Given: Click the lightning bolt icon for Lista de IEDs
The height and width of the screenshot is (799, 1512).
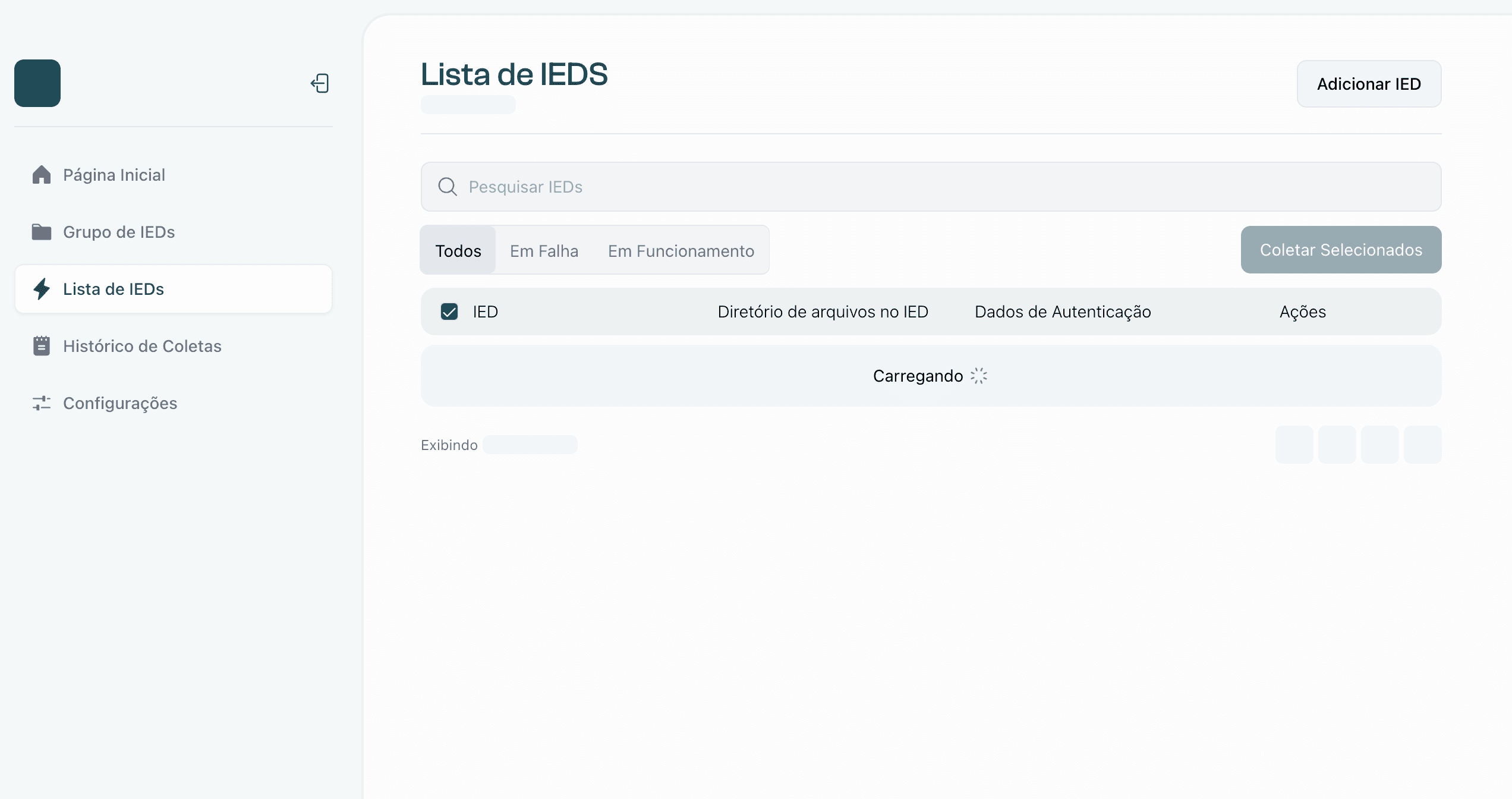Looking at the screenshot, I should 42,289.
